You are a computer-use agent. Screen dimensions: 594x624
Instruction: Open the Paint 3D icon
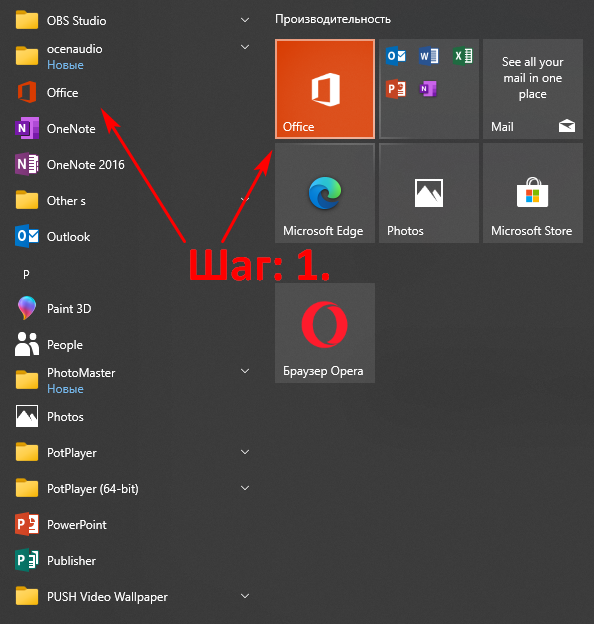pyautogui.click(x=27, y=308)
